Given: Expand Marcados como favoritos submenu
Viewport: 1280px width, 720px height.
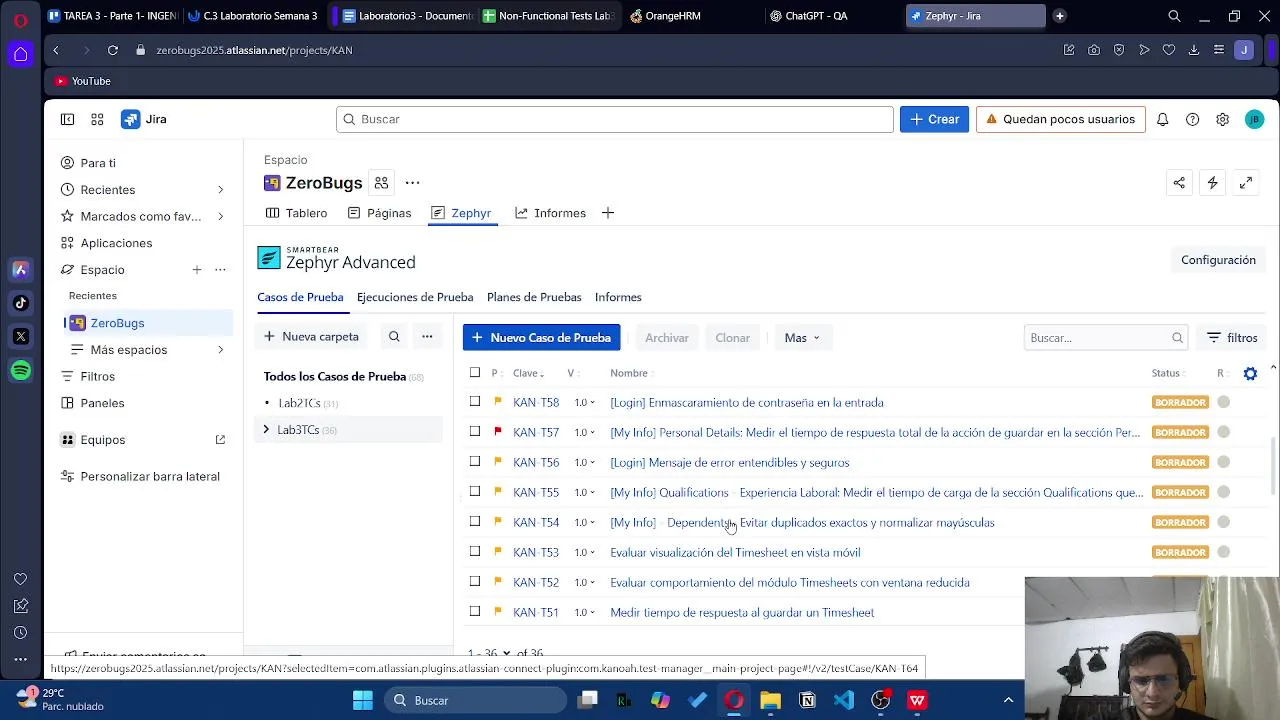Looking at the screenshot, I should pyautogui.click(x=220, y=216).
